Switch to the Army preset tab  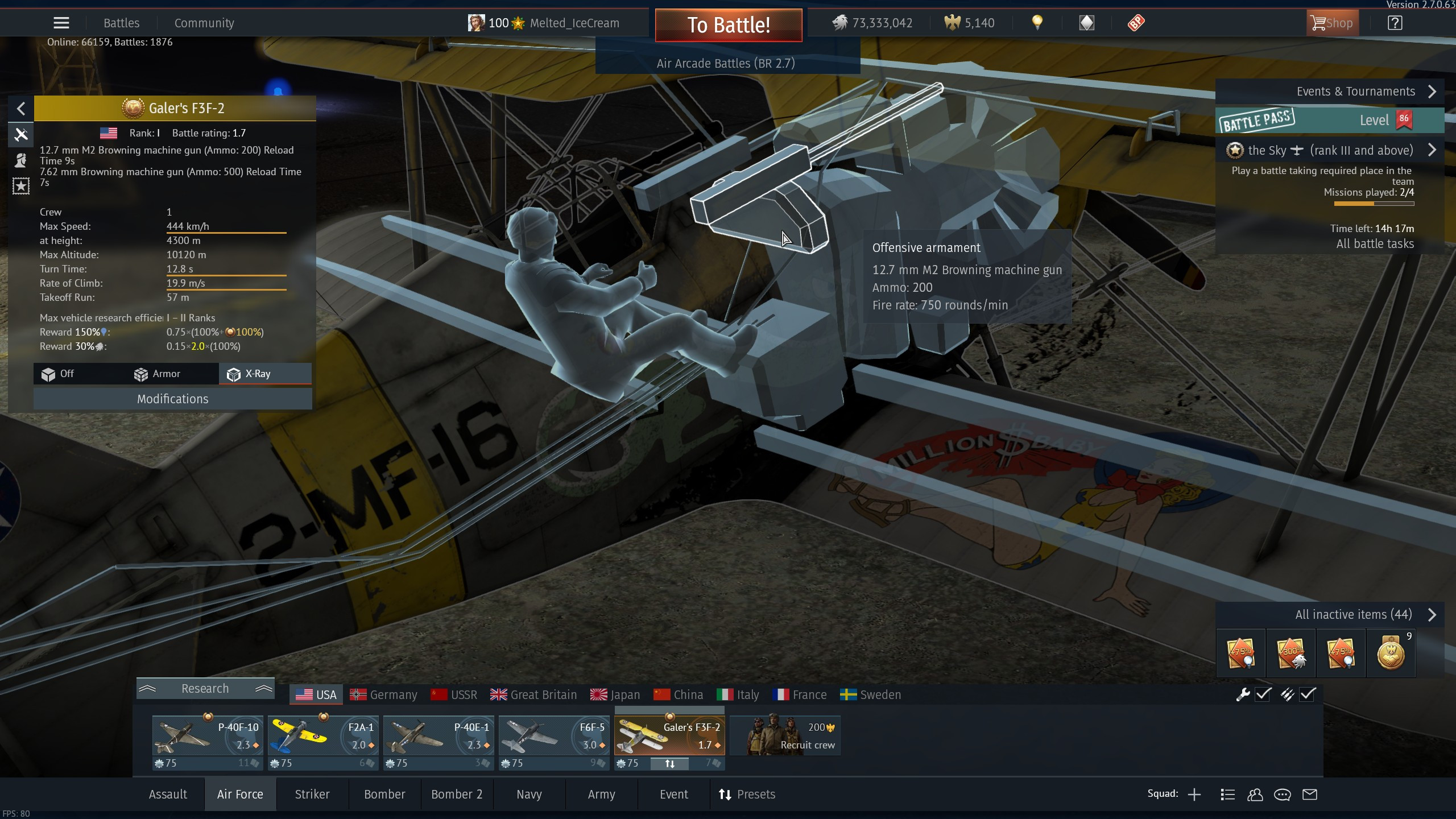601,795
